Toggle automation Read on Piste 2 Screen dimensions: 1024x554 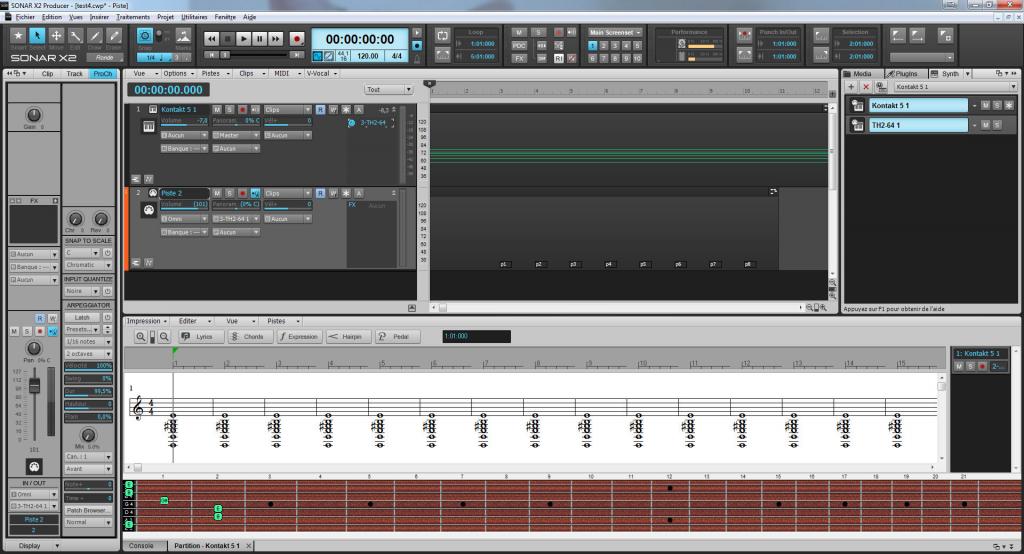coord(320,193)
